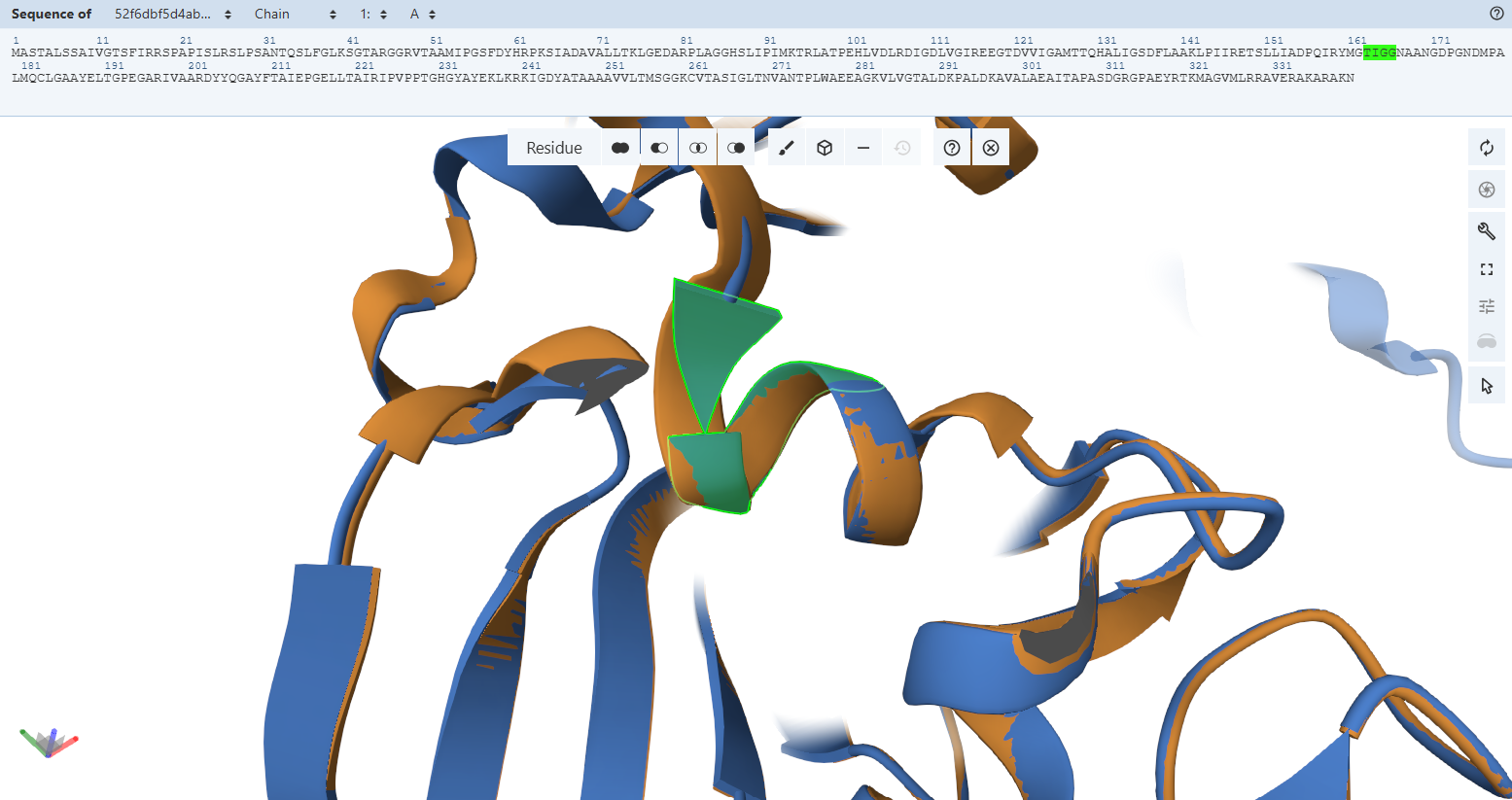The width and height of the screenshot is (1512, 800).
Task: Click the camera orientation axes widget
Action: coord(49,742)
